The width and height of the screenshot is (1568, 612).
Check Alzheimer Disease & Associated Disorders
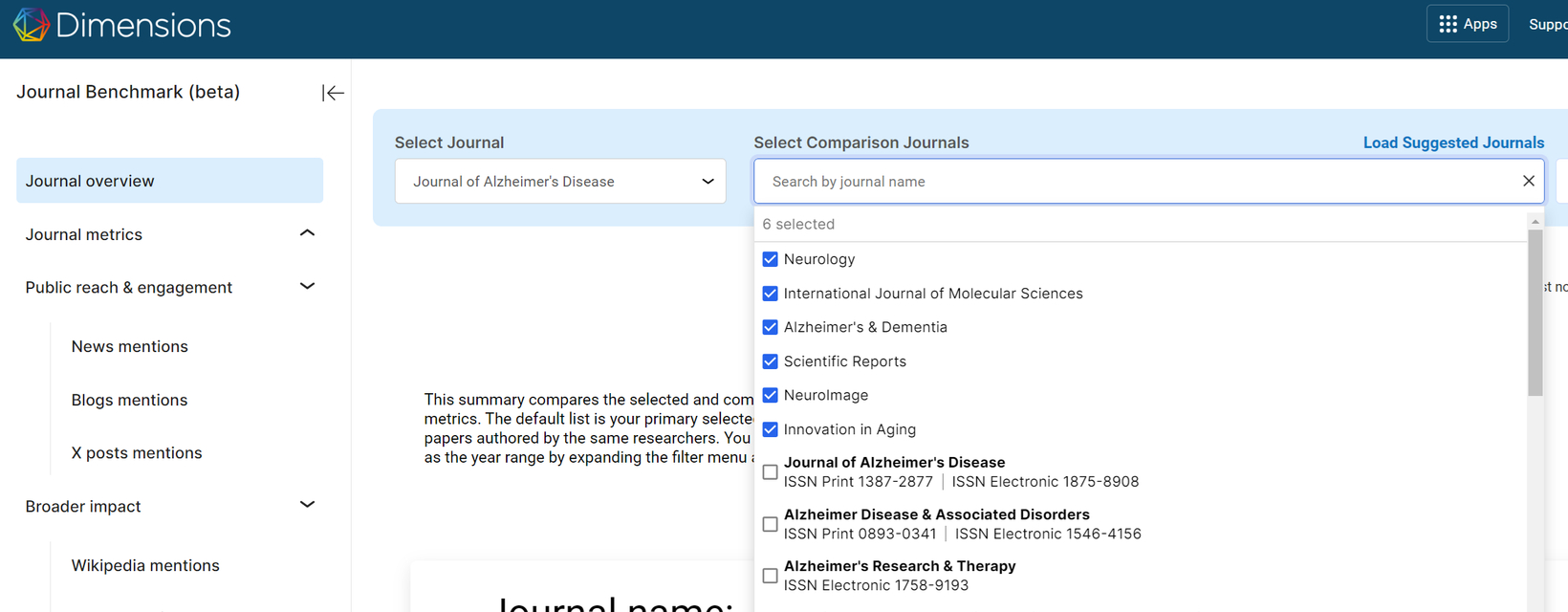tap(770, 524)
